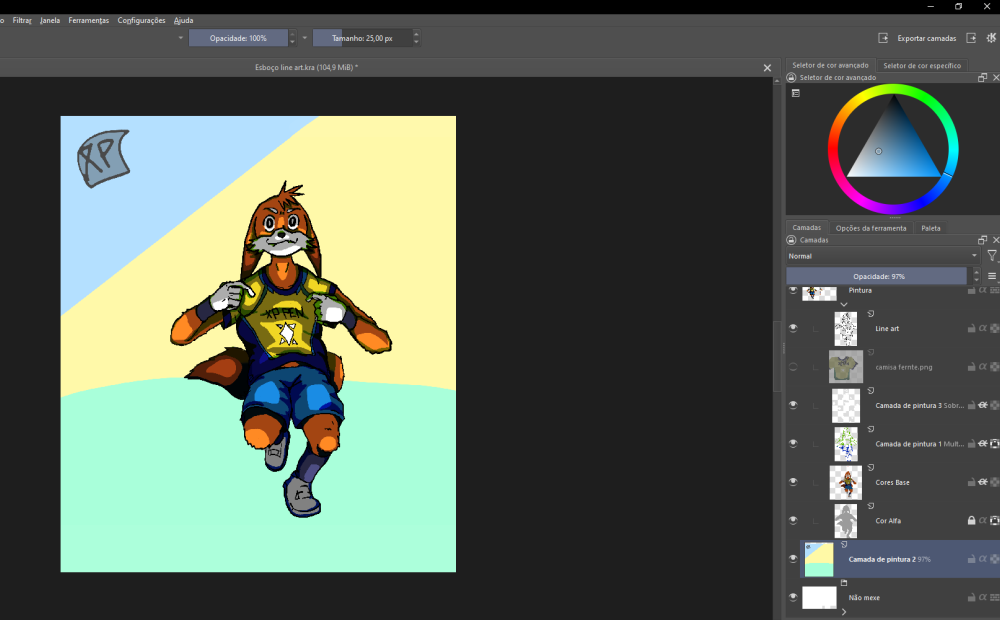Open the Normal blending mode dropdown
The image size is (1000, 620).
click(883, 256)
